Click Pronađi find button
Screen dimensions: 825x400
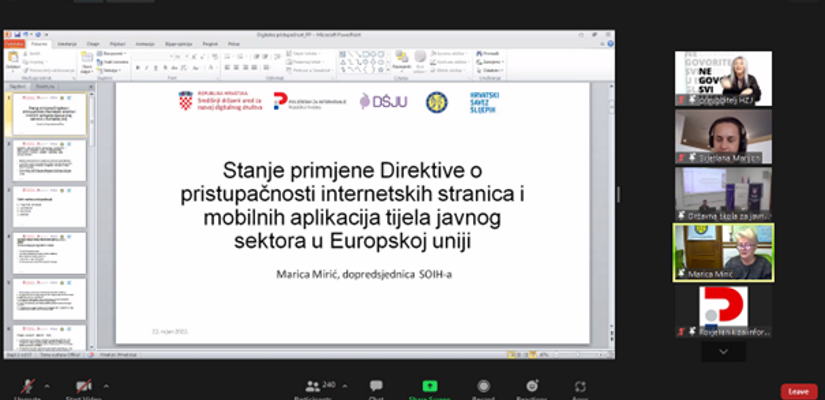(x=488, y=54)
